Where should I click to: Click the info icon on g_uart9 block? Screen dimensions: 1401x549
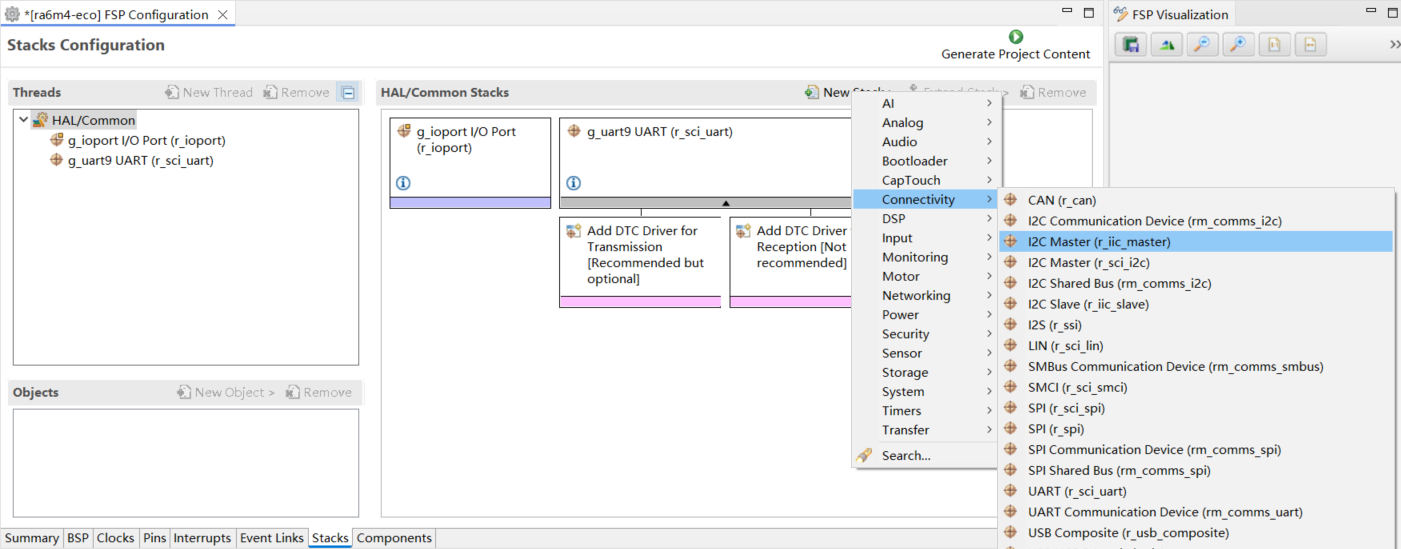573,183
